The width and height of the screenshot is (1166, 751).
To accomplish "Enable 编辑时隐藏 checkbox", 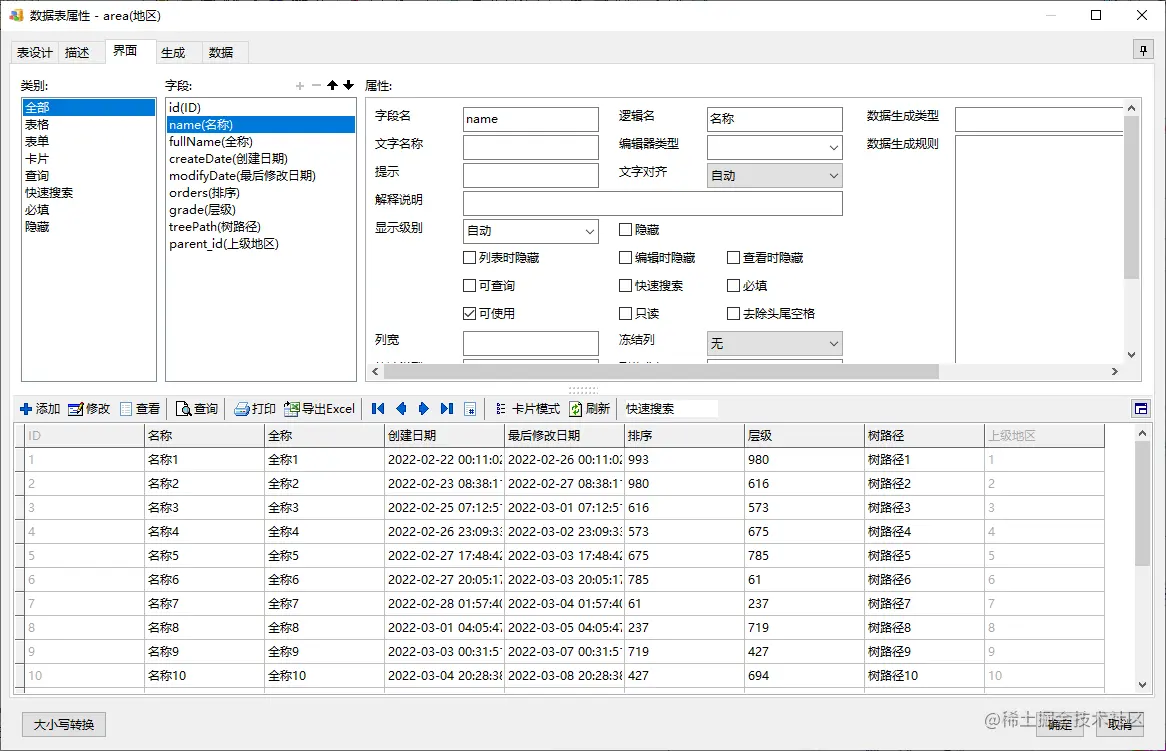I will pos(625,257).
